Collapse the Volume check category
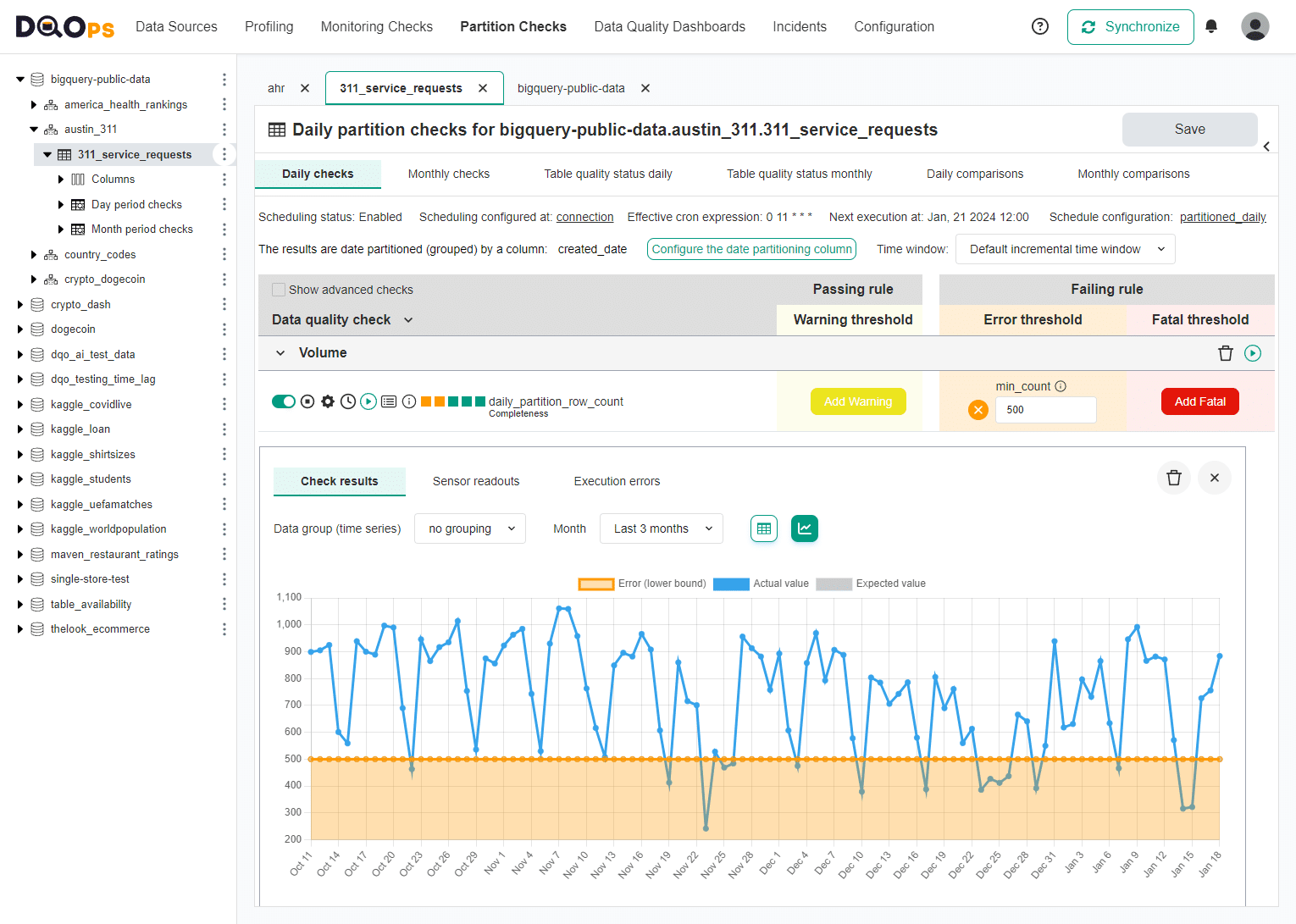The height and width of the screenshot is (924, 1296). tap(280, 352)
